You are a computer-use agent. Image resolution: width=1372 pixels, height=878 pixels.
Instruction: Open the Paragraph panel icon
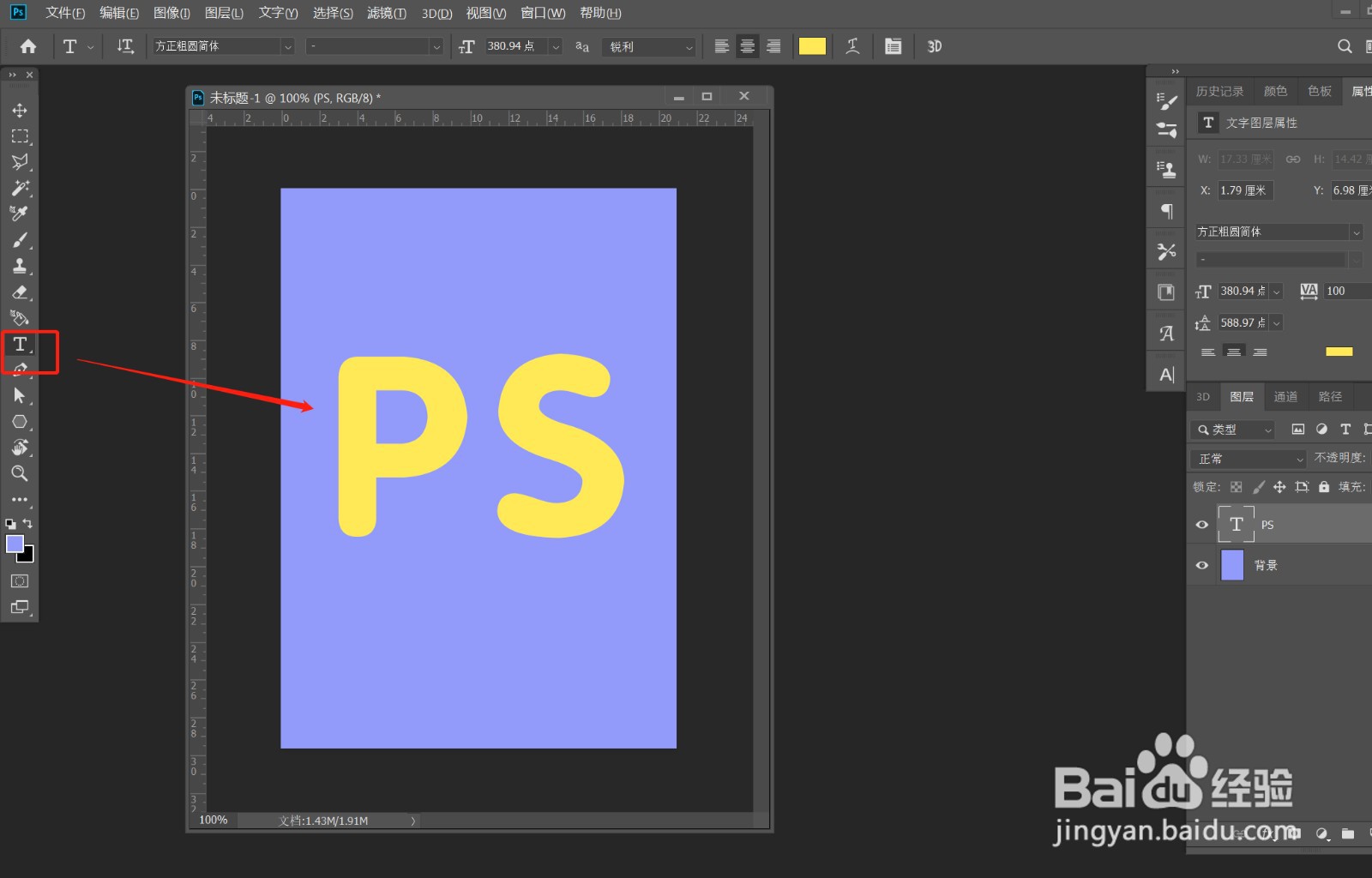point(1166,211)
